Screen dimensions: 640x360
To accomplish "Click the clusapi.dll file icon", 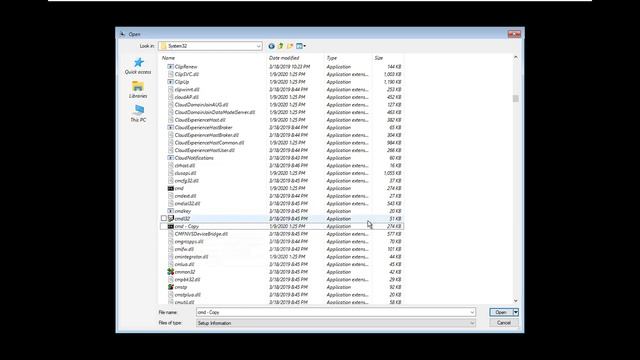I will point(171,173).
